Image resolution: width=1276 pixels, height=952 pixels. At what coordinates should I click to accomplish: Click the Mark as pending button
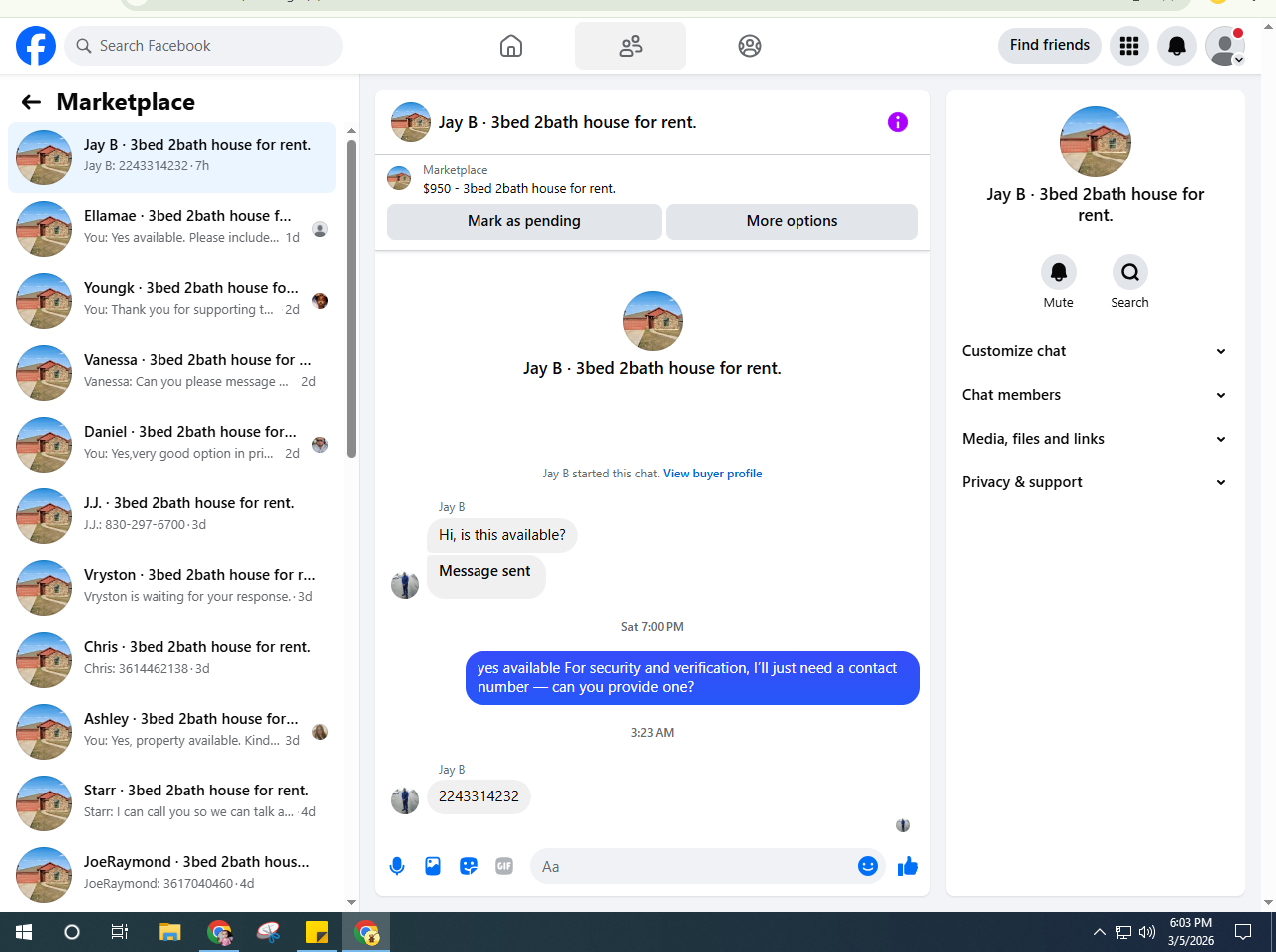point(524,221)
